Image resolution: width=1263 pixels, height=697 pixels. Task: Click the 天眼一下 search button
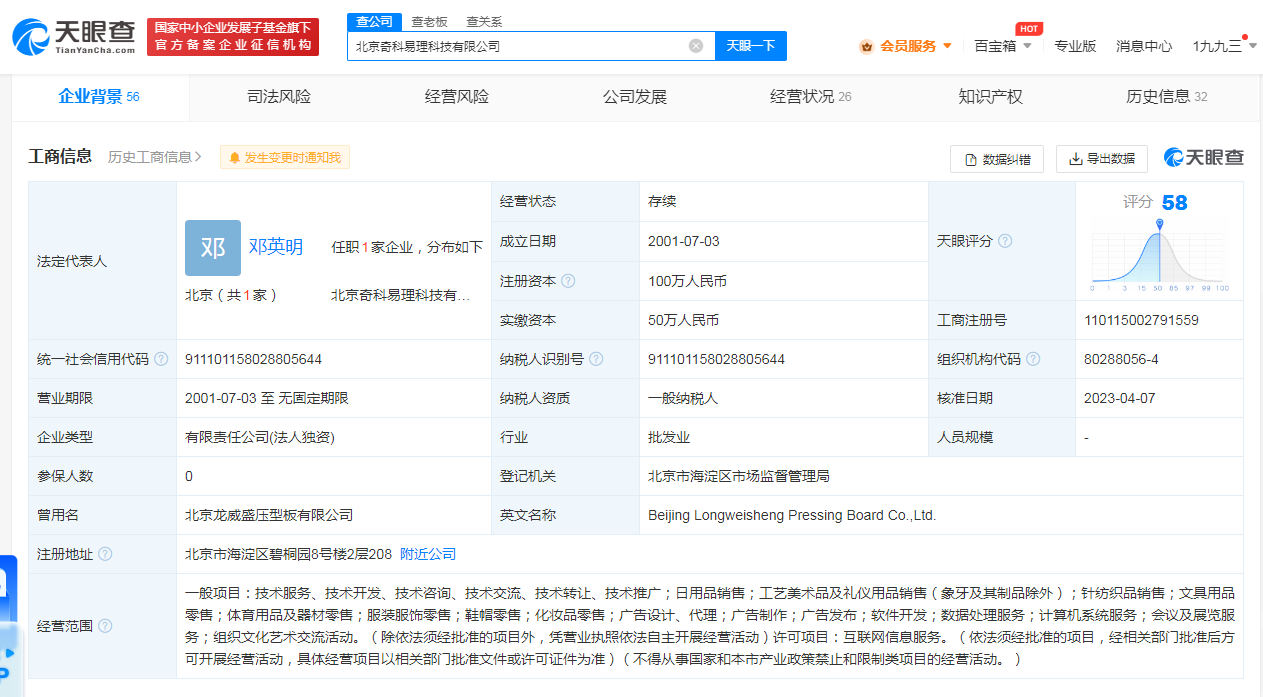pyautogui.click(x=751, y=46)
